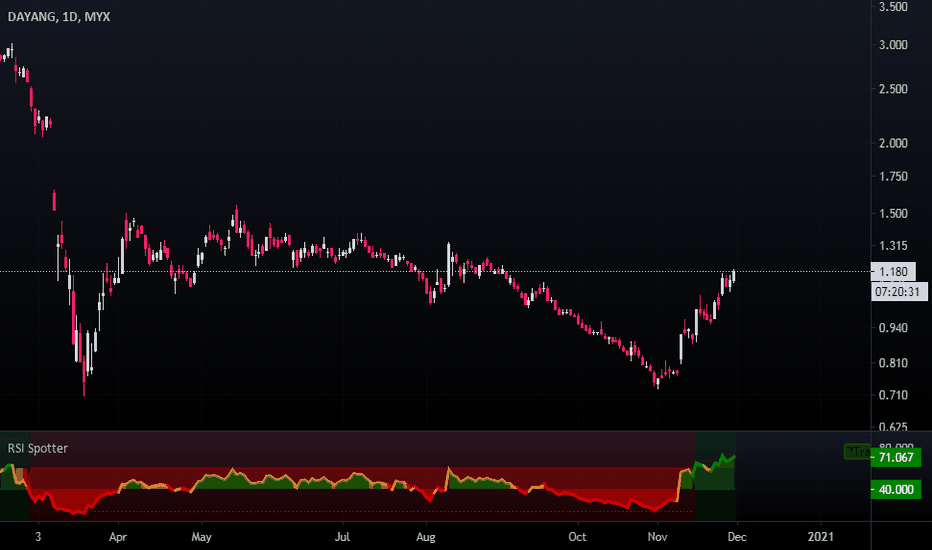Click the Apr label on time axis
932x550 pixels.
click(118, 537)
